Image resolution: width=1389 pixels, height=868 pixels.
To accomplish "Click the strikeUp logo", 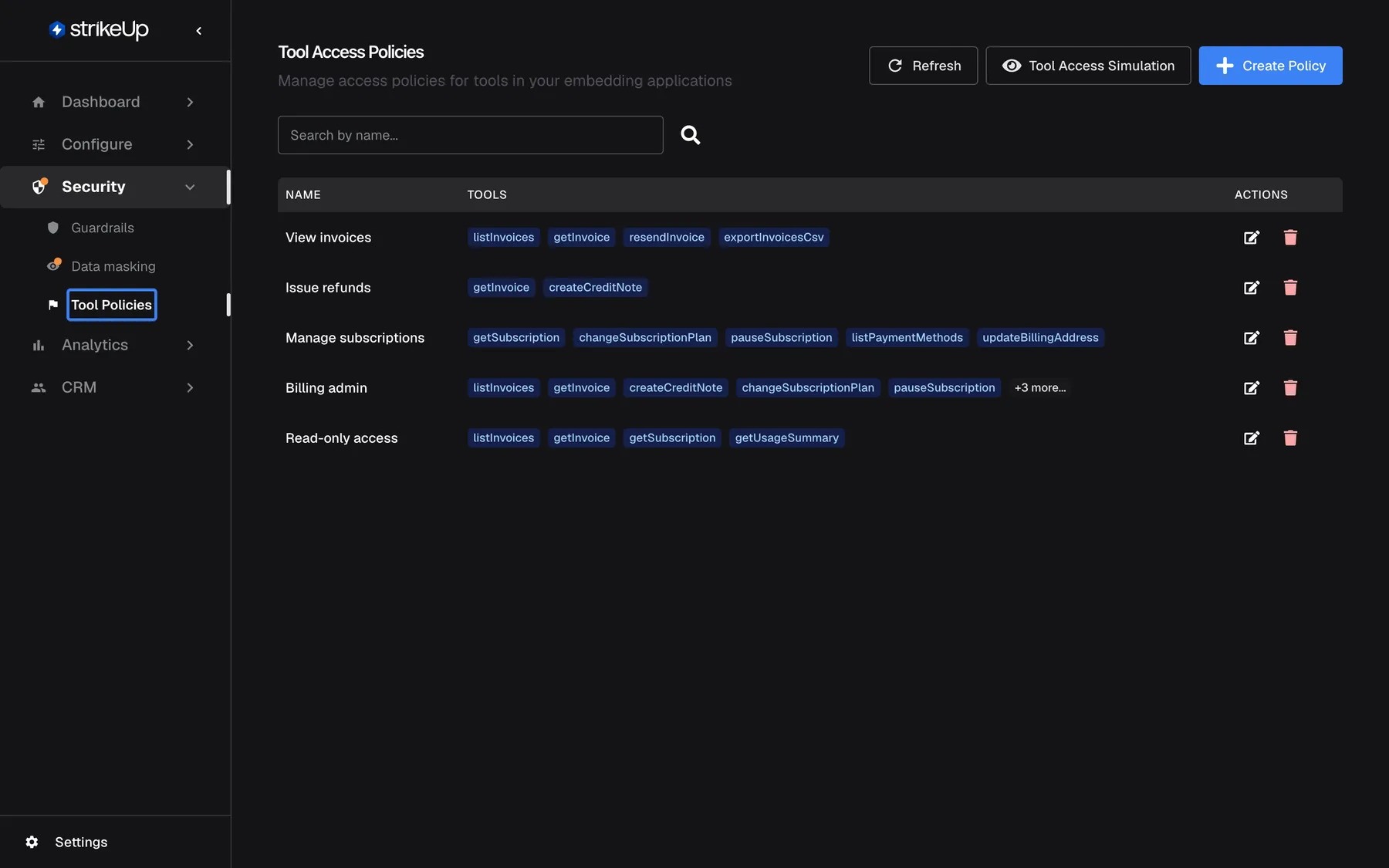I will [x=99, y=29].
